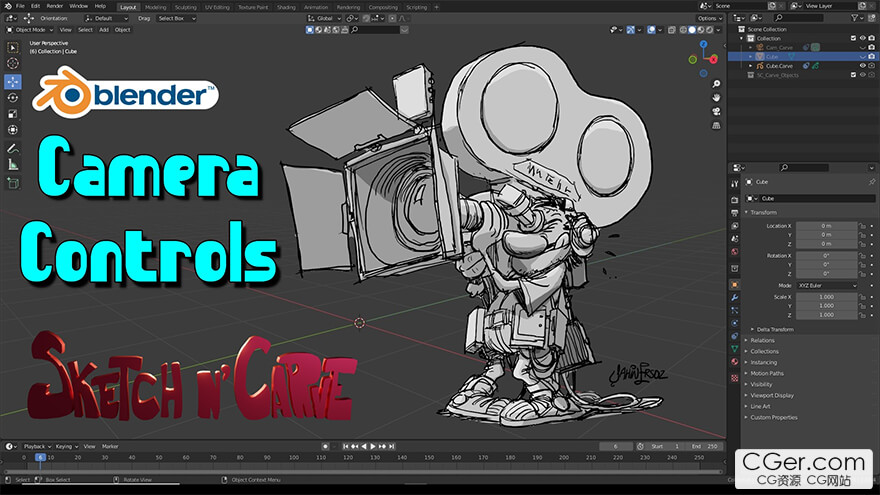Click the Scale X value field
880x495 pixels.
coord(827,297)
